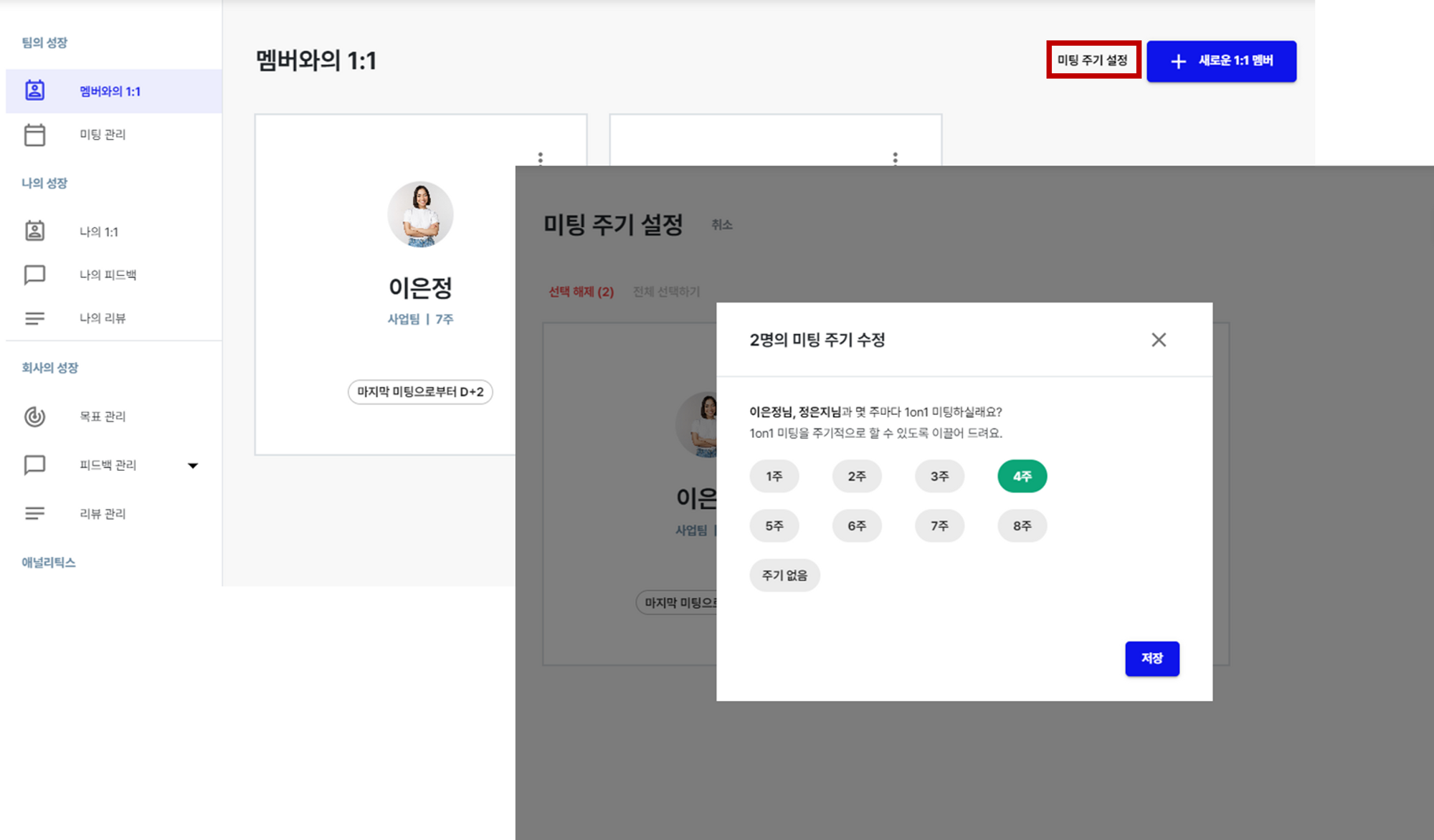
Task: Open 나의 피드백 using the chat icon
Action: tap(34, 275)
